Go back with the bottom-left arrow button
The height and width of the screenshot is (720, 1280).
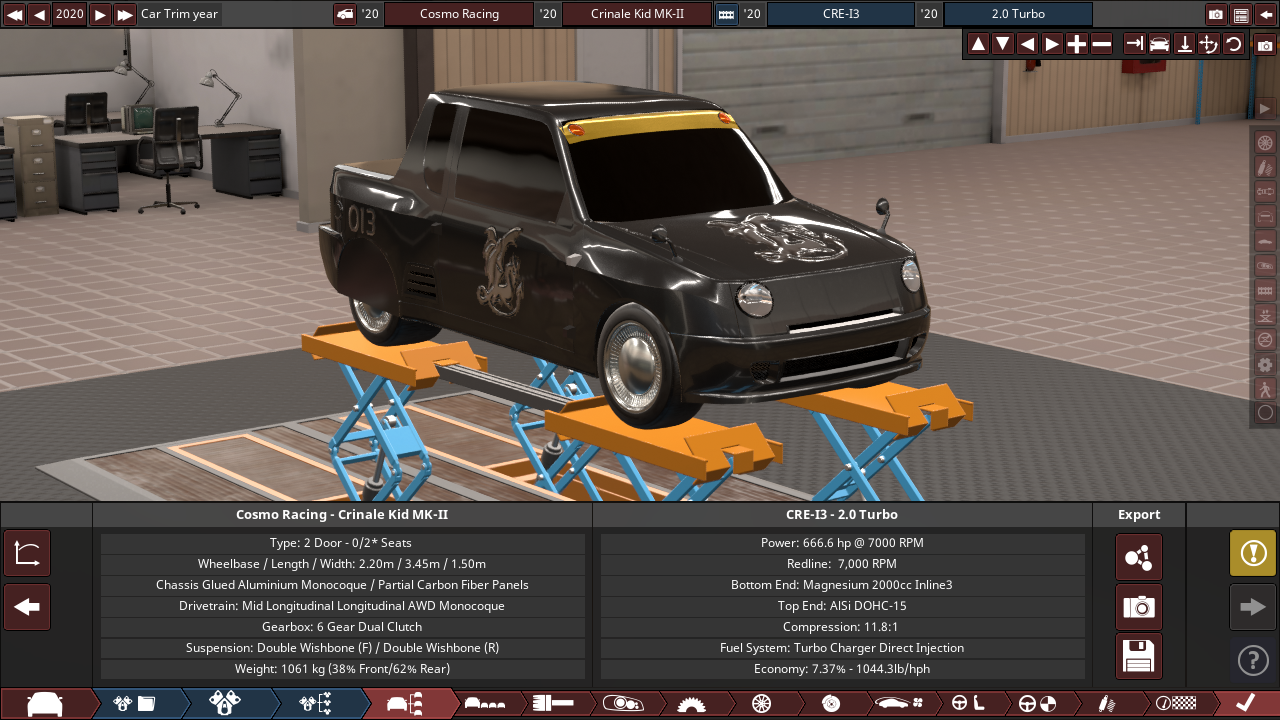pyautogui.click(x=27, y=607)
